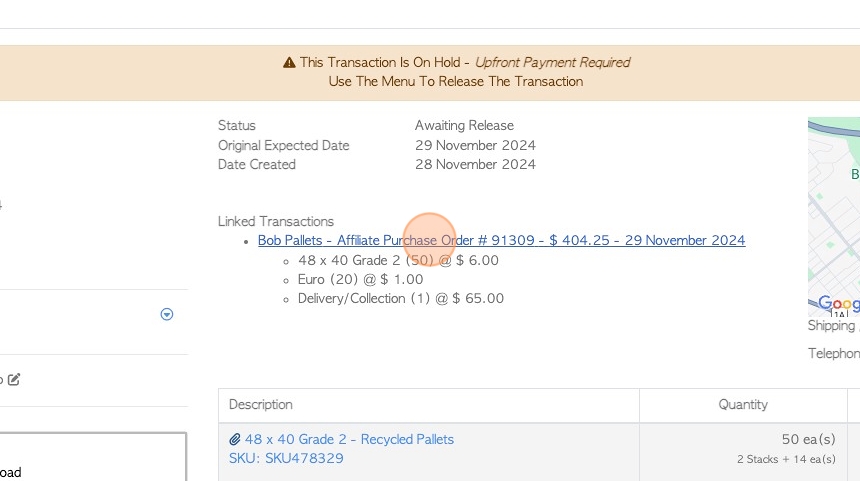This screenshot has height=481, width=860.
Task: Click inside the text box at bottom left
Action: [93, 457]
